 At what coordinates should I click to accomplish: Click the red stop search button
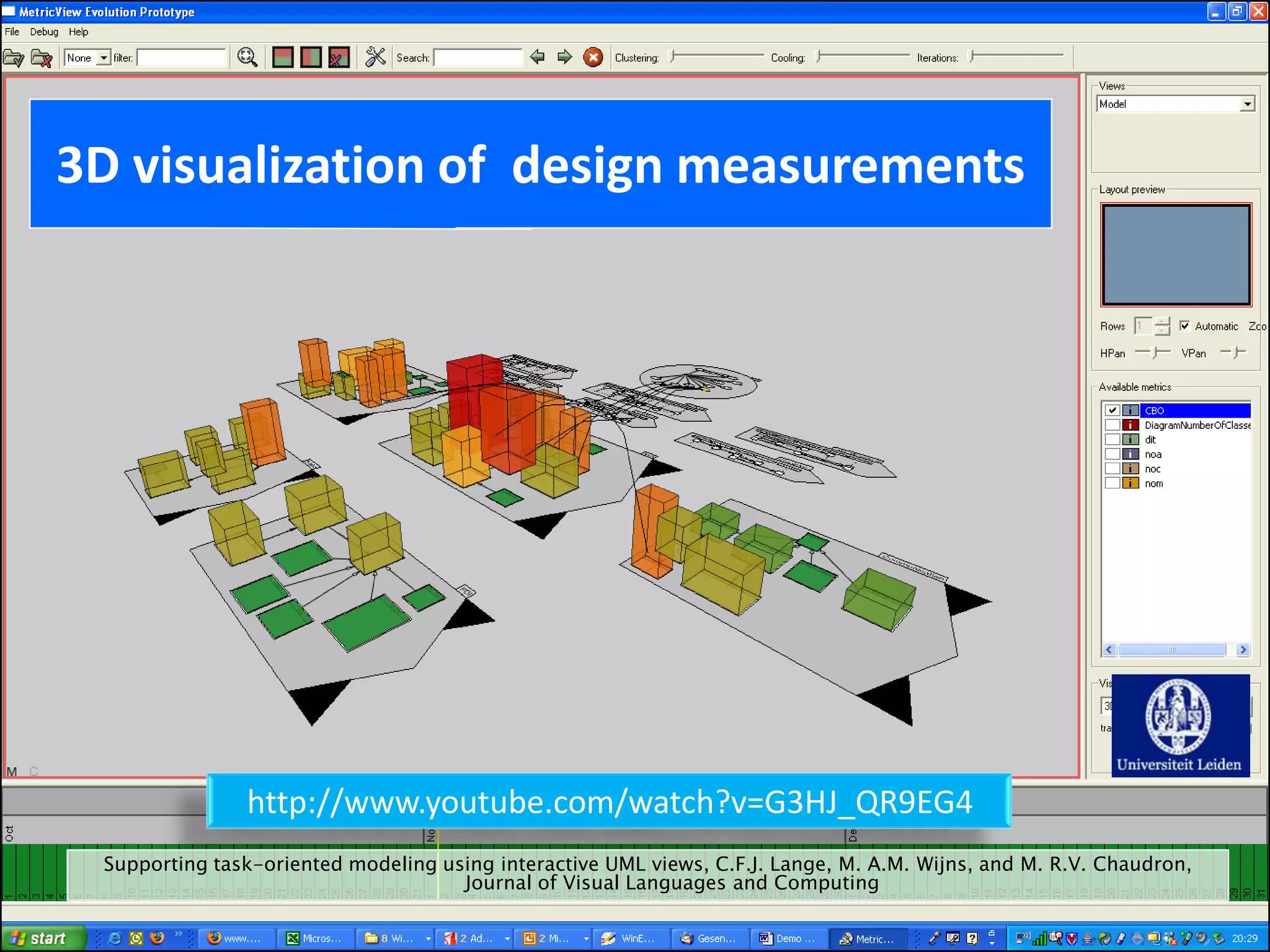pyautogui.click(x=593, y=57)
